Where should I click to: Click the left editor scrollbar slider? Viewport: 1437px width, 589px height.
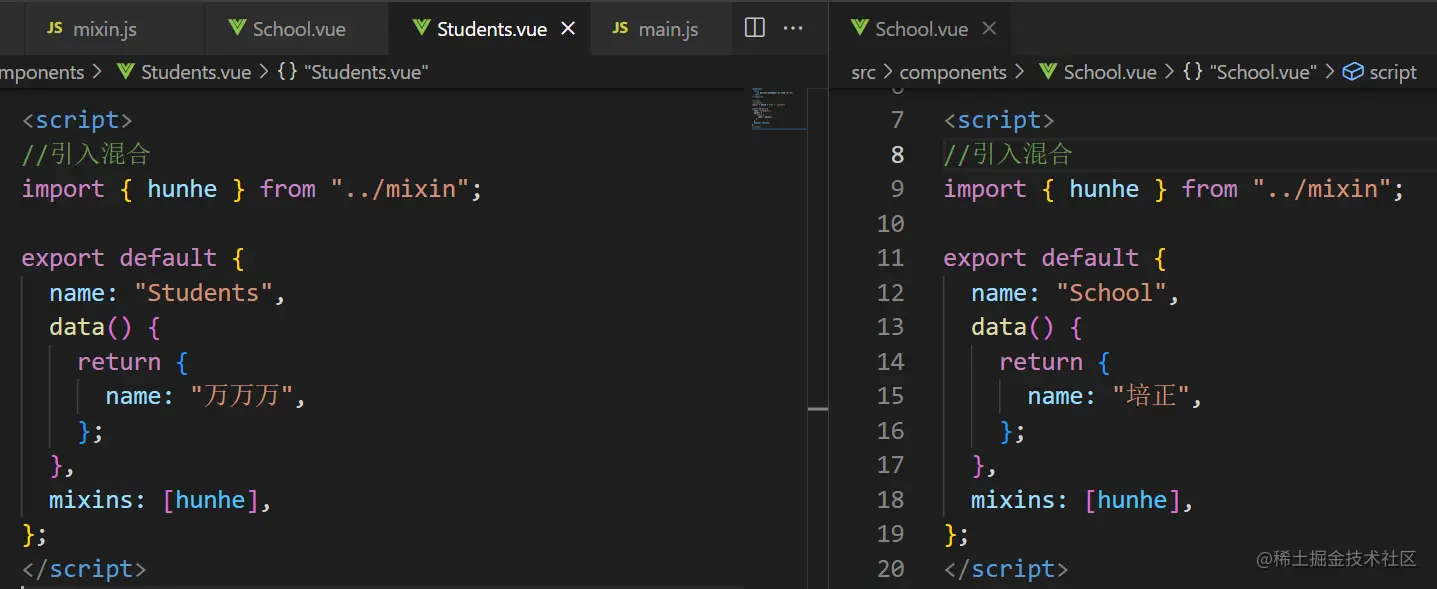coord(818,409)
